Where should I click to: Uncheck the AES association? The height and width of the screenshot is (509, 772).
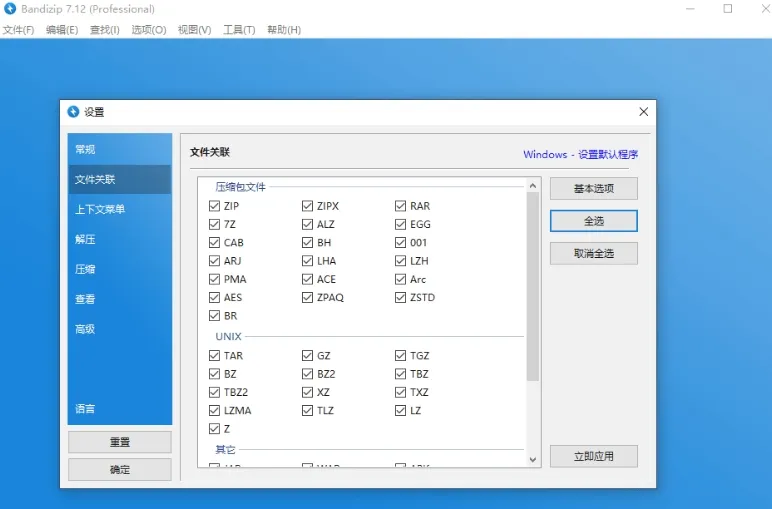(214, 297)
